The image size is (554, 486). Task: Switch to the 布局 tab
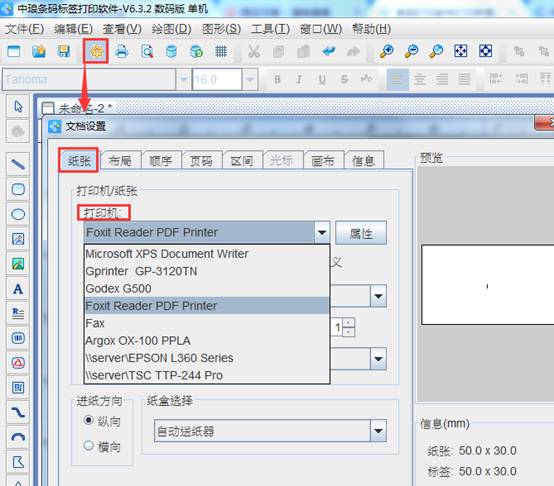(120, 161)
